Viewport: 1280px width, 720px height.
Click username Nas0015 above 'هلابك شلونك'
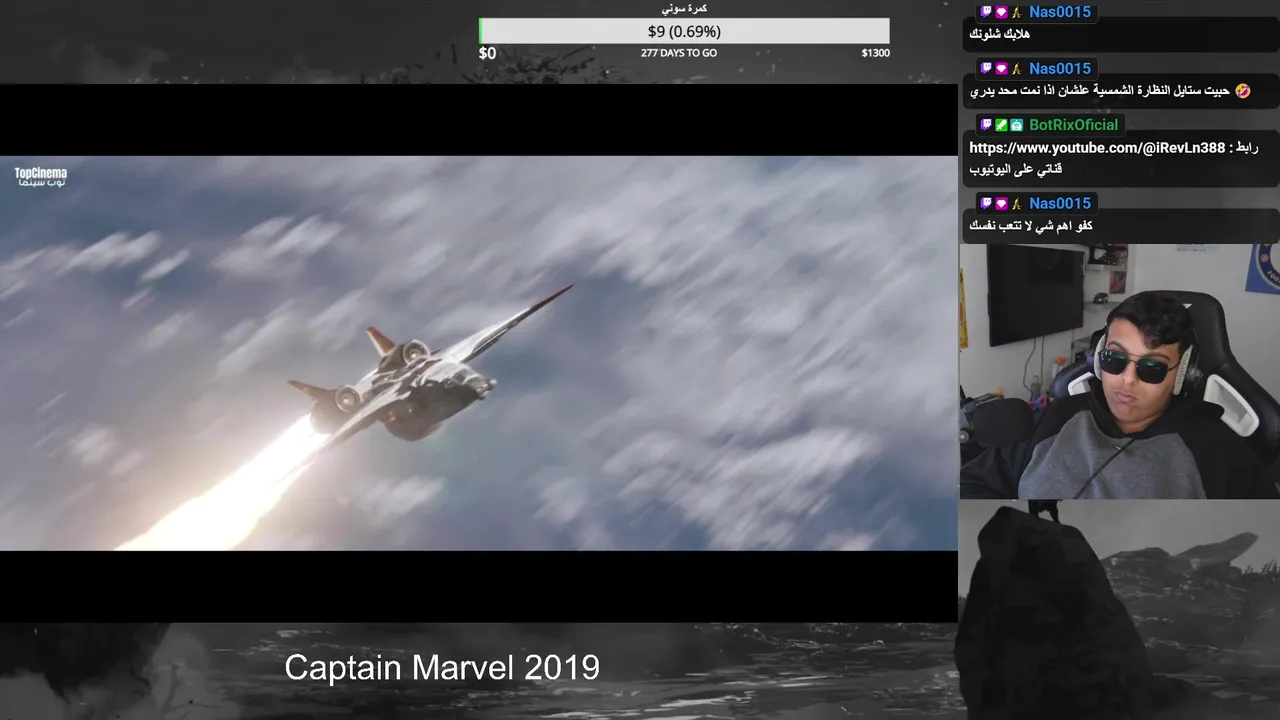tap(1059, 12)
